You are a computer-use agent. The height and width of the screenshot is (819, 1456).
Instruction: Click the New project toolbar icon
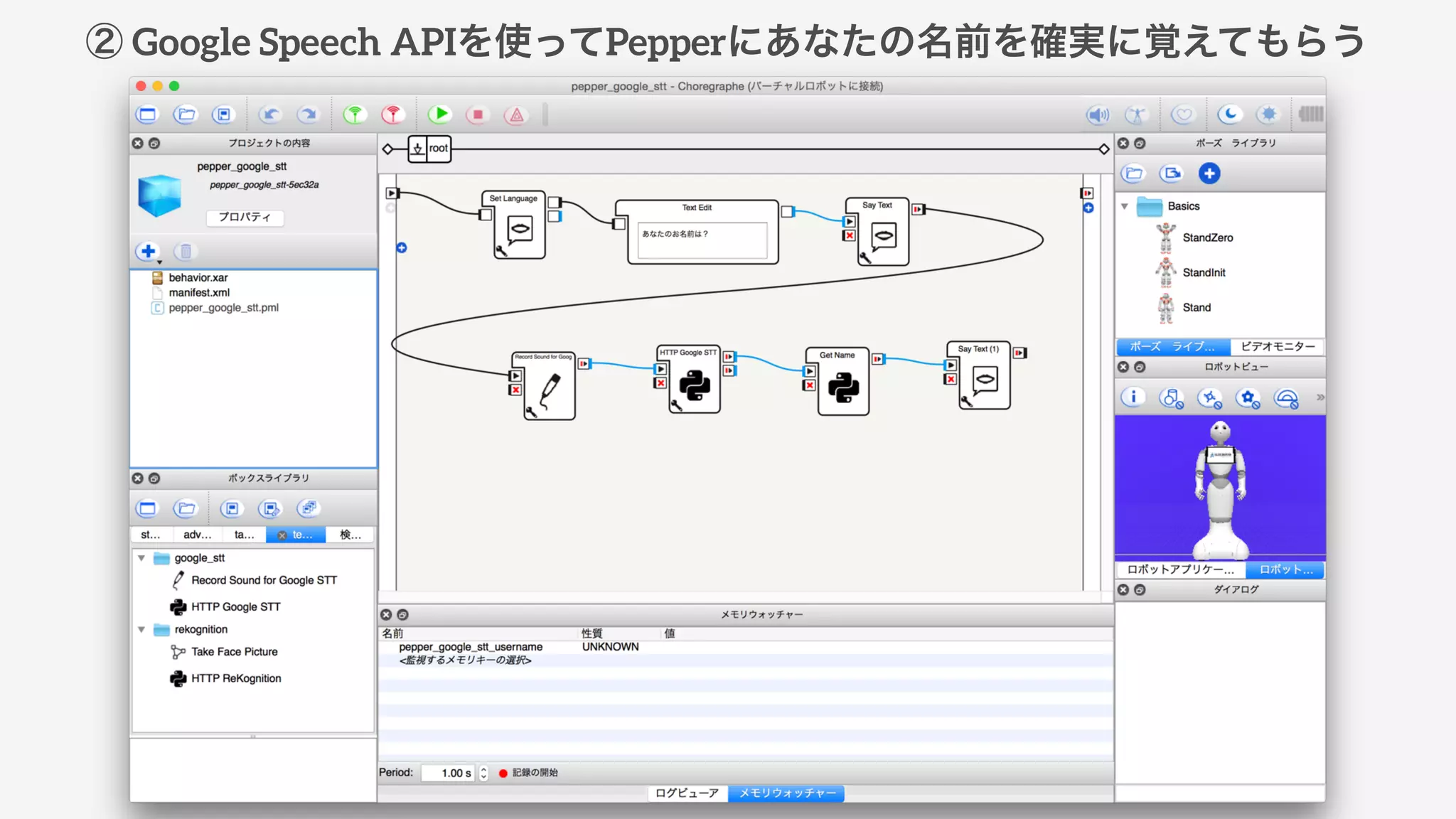[147, 114]
